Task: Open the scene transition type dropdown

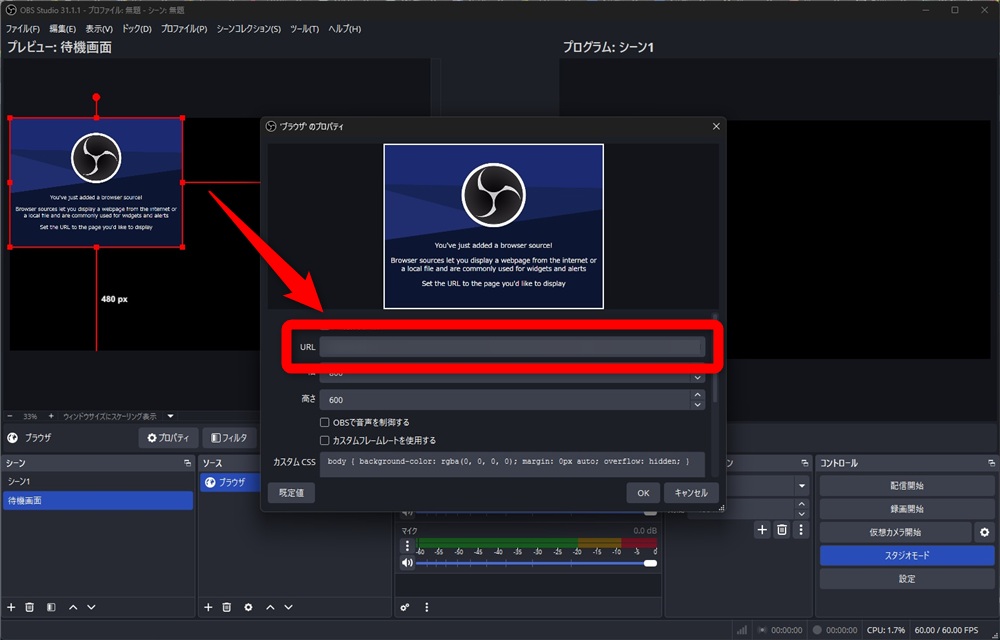Action: click(x=802, y=486)
